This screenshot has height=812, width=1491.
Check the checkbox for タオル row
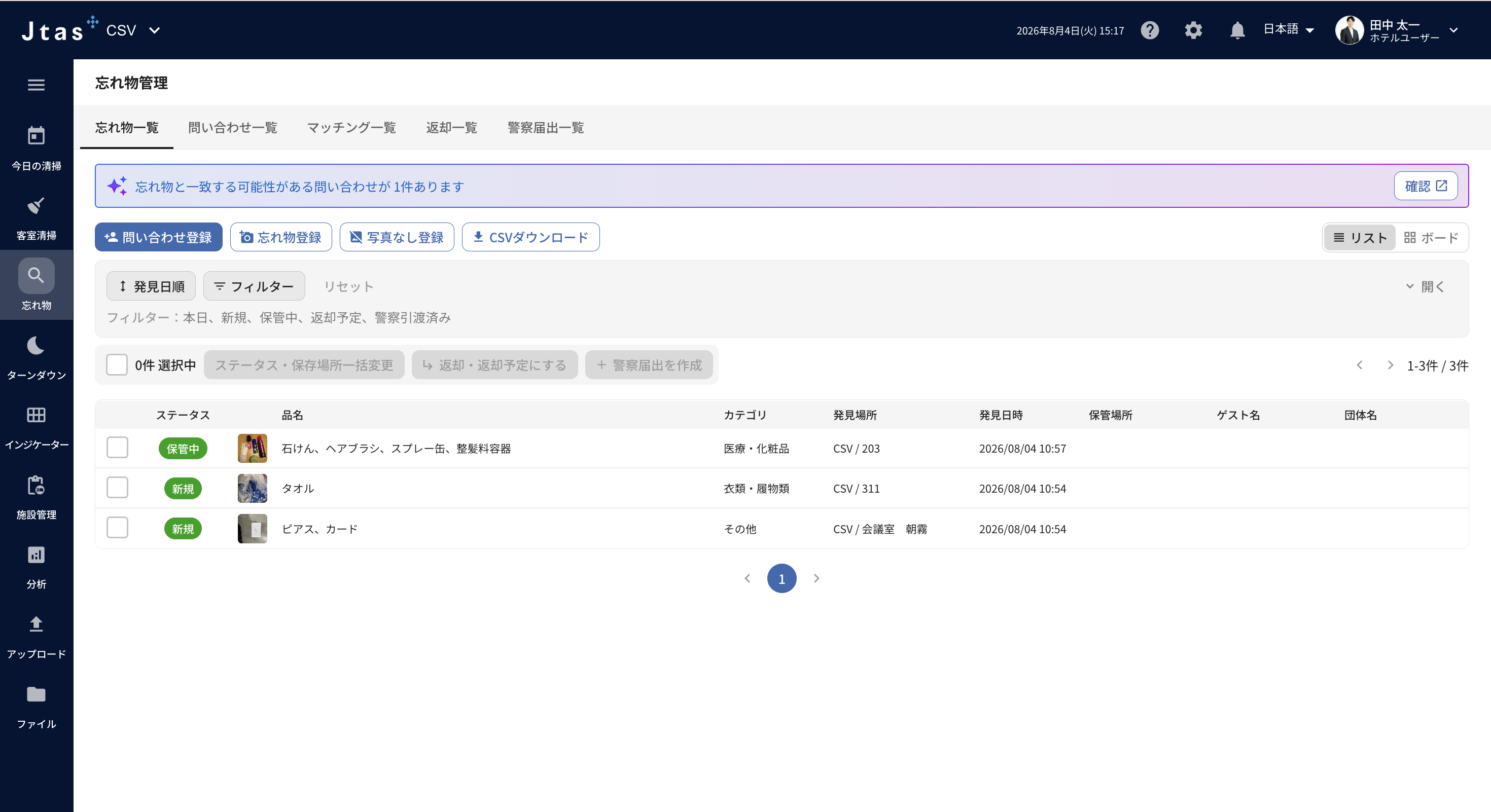coord(117,488)
